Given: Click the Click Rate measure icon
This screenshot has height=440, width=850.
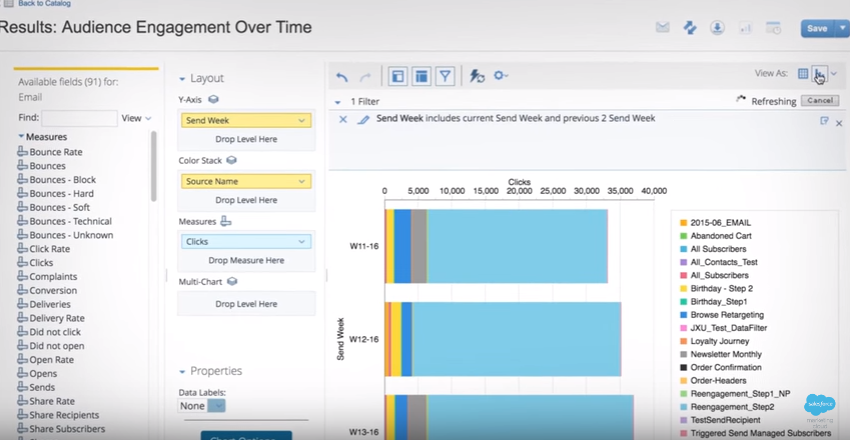Looking at the screenshot, I should 22,249.
